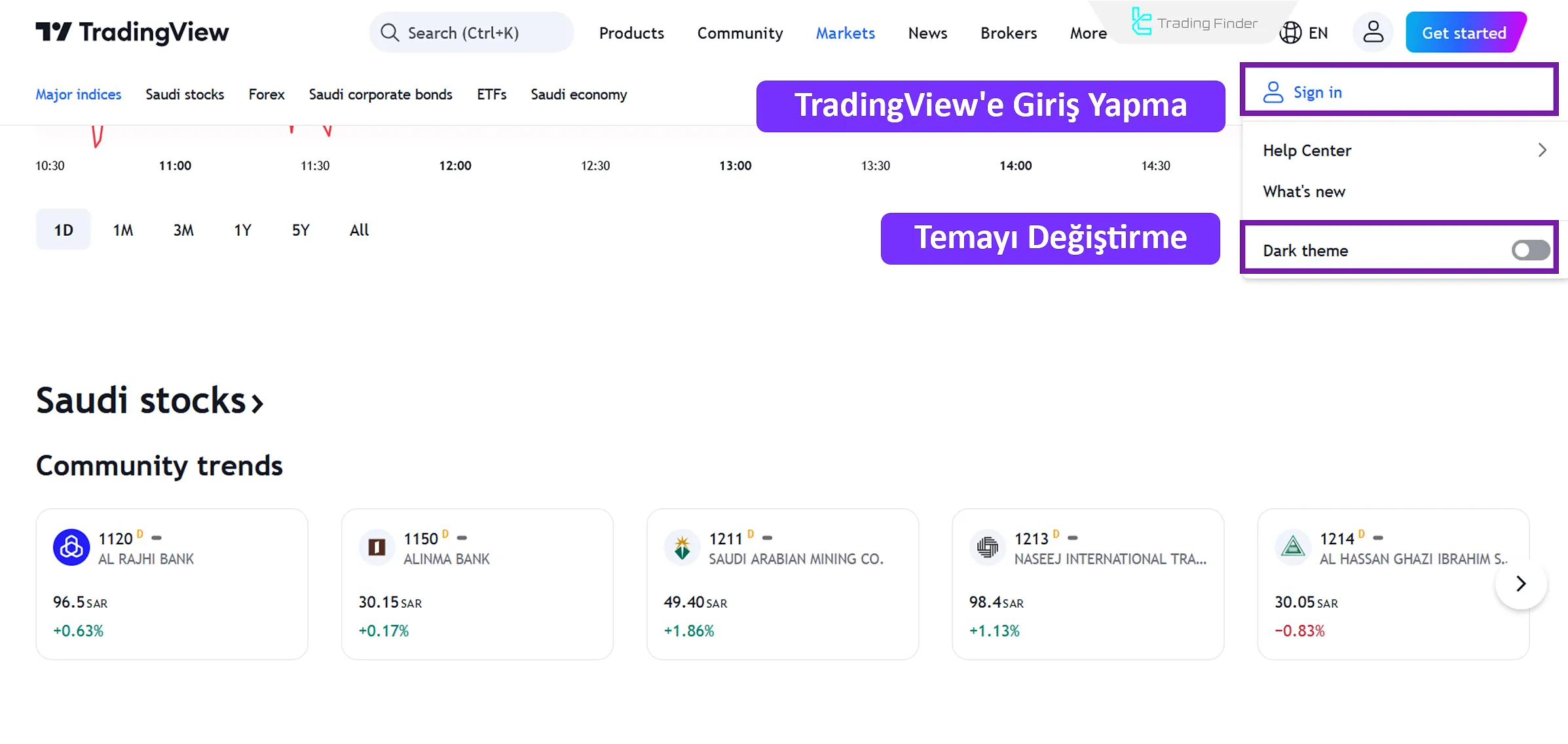Select the AL RAJHI BANK stock icon
This screenshot has width=1568, height=744.
coord(71,547)
